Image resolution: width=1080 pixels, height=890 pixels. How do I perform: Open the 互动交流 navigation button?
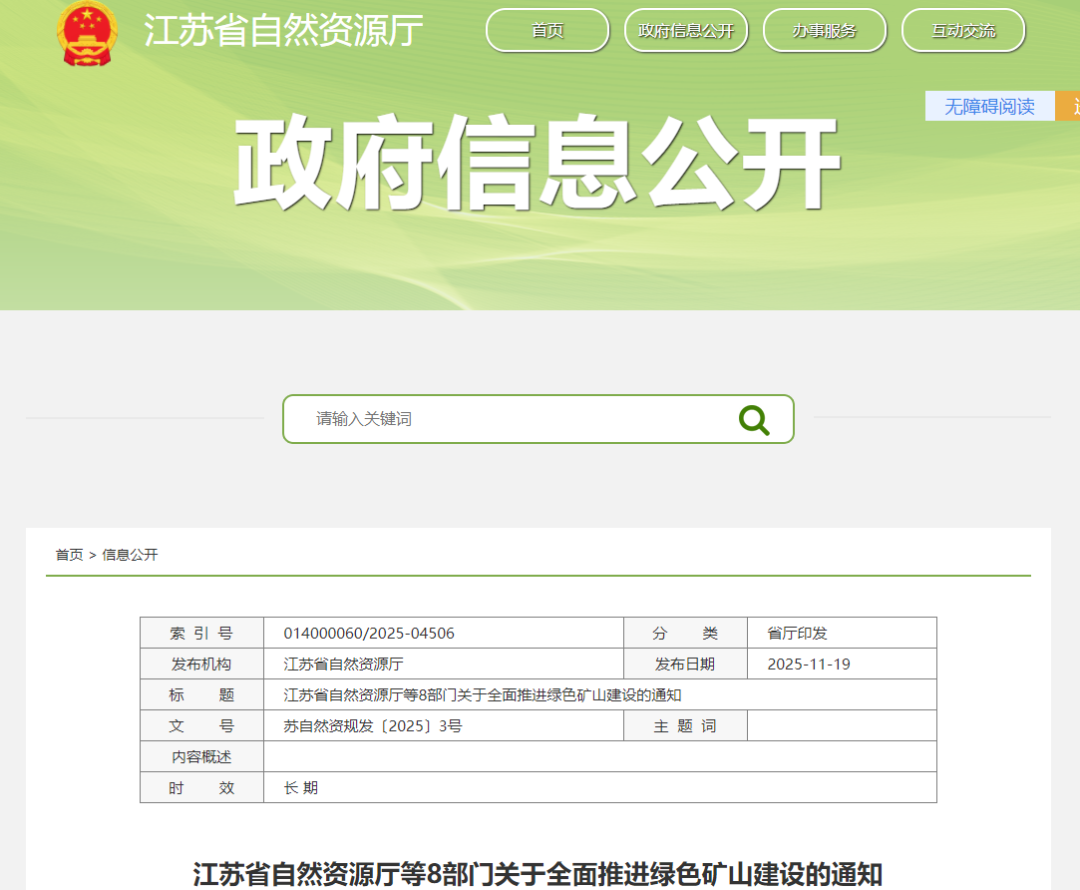click(962, 31)
